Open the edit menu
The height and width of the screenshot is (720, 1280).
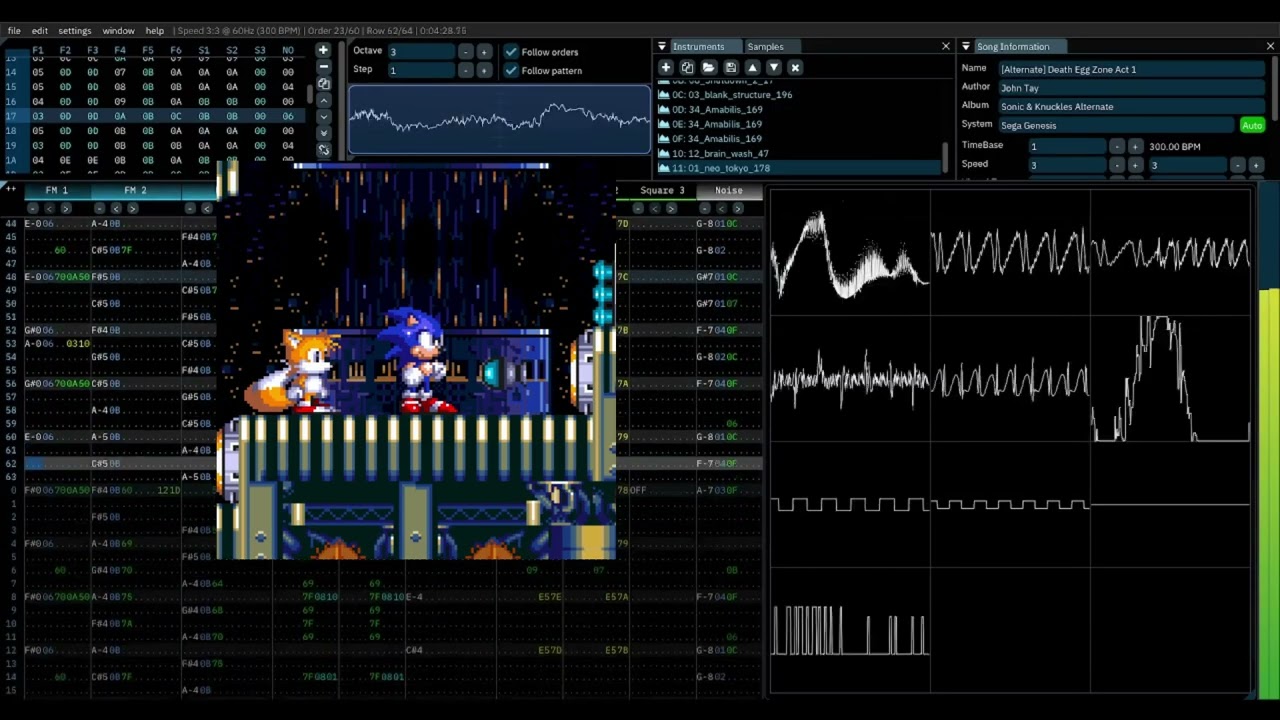(x=40, y=31)
